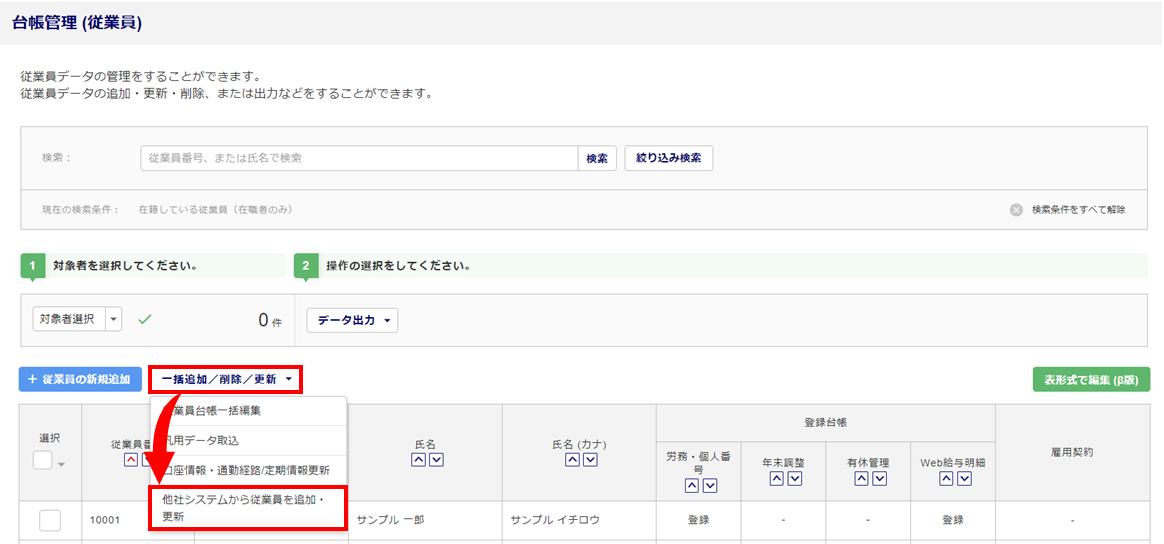The height and width of the screenshot is (544, 1164).
Task: Sort 氏名 column descending with down arrow
Action: tap(436, 460)
